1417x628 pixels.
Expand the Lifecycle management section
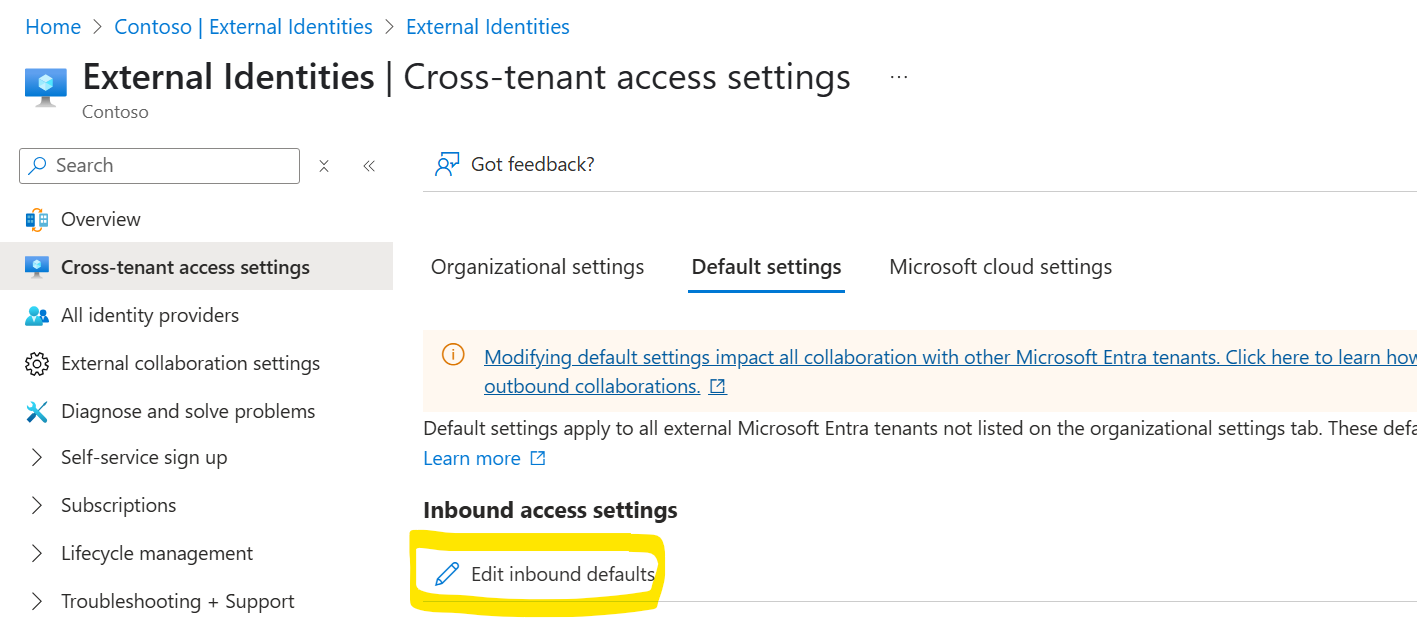(x=38, y=553)
